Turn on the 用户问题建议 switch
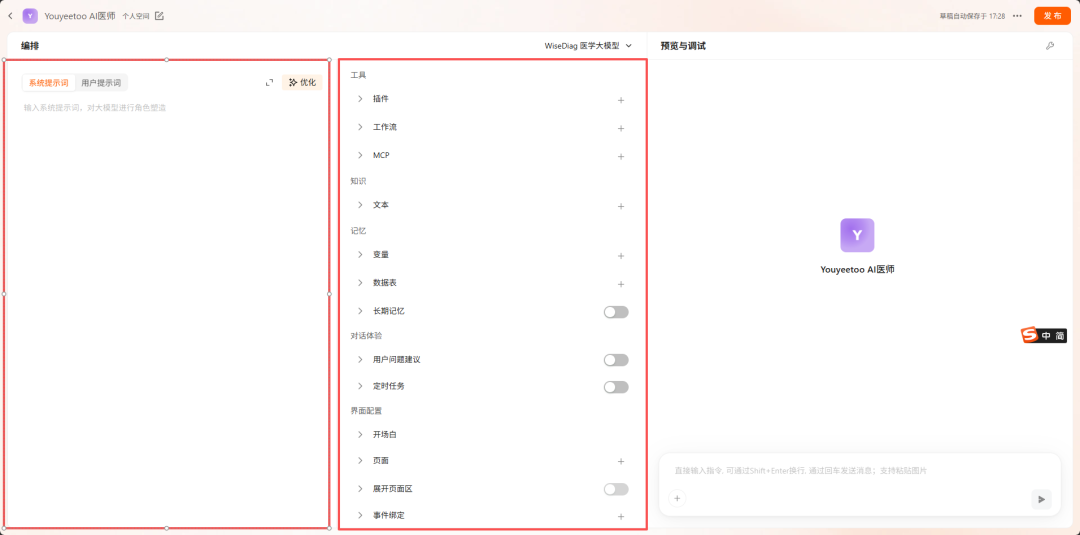This screenshot has height=535, width=1080. tap(616, 360)
